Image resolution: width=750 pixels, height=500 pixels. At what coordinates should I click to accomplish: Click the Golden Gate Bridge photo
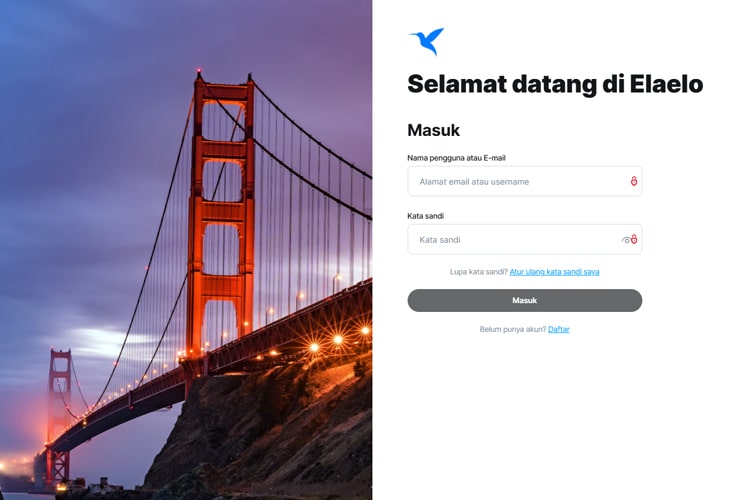186,250
